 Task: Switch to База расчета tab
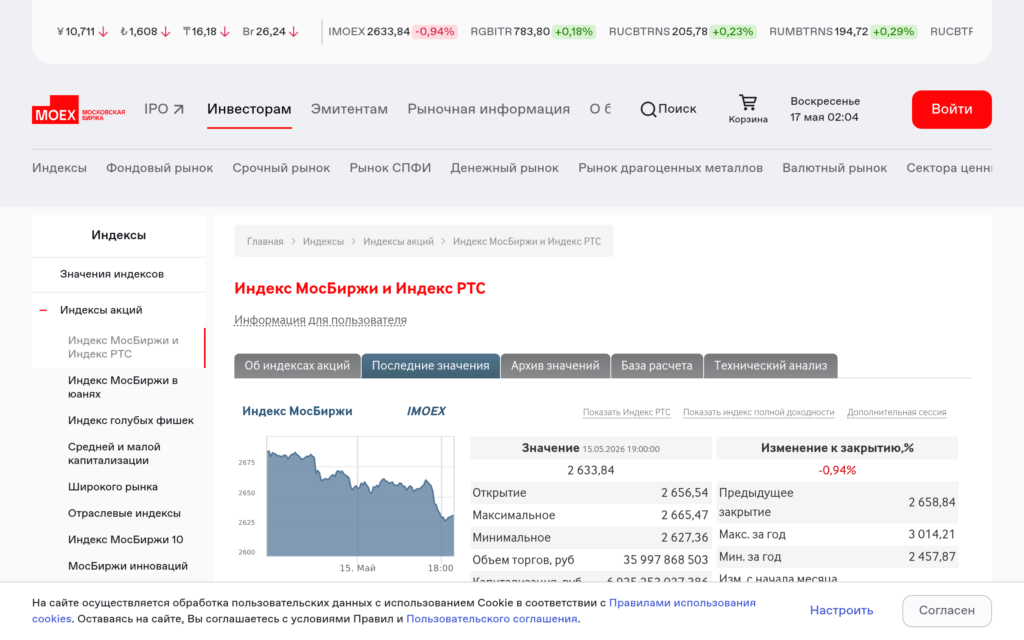tap(656, 366)
